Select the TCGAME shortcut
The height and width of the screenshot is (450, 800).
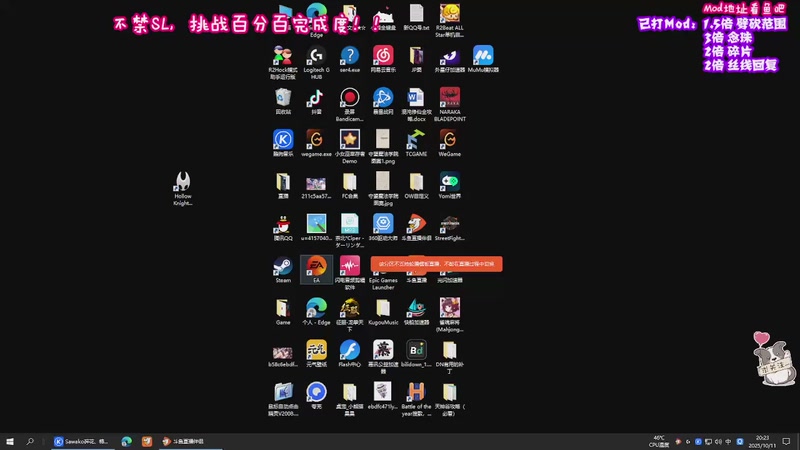coord(416,143)
